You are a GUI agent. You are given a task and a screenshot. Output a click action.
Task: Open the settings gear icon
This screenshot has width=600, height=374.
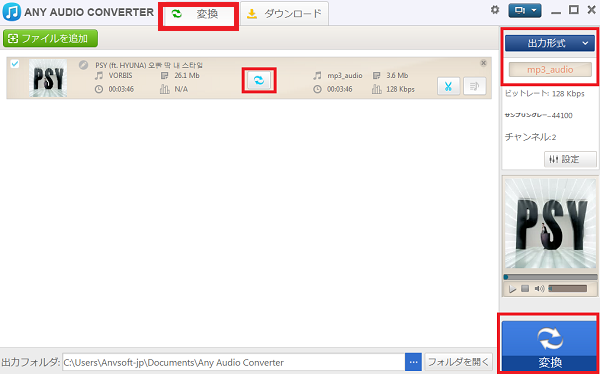pos(495,10)
